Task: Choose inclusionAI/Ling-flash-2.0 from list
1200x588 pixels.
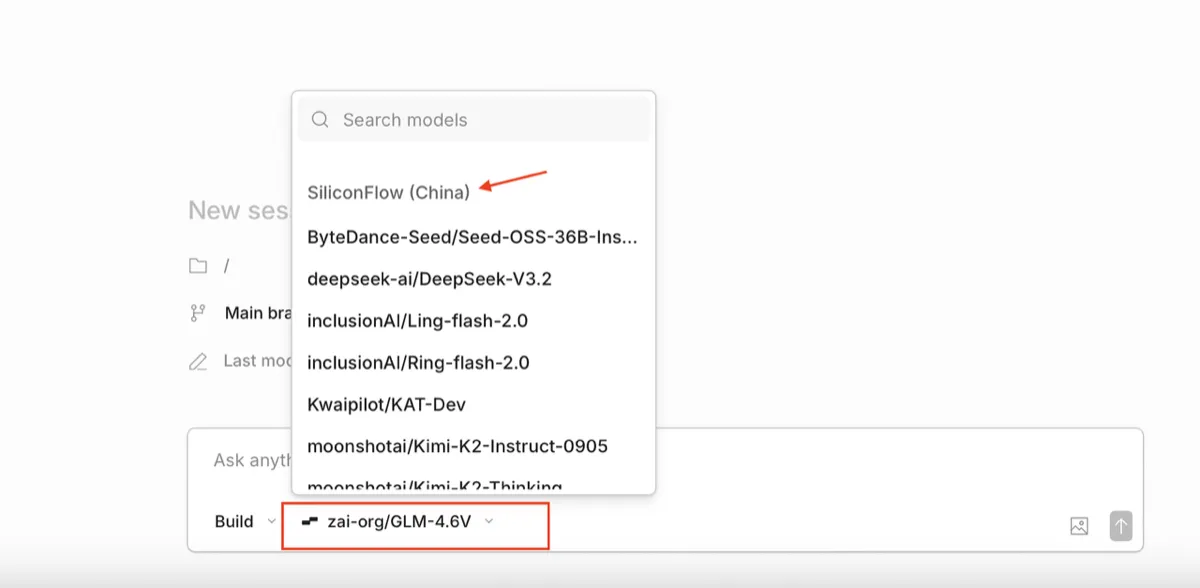Action: pos(473,321)
